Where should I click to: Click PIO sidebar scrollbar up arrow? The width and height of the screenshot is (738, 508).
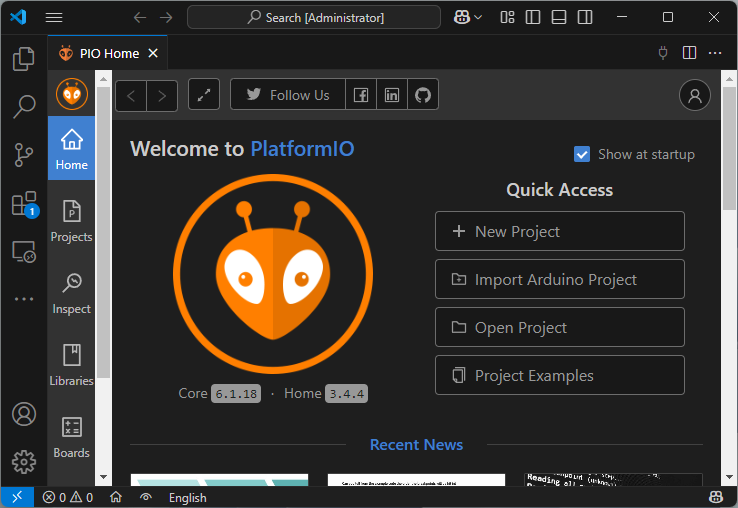point(104,79)
